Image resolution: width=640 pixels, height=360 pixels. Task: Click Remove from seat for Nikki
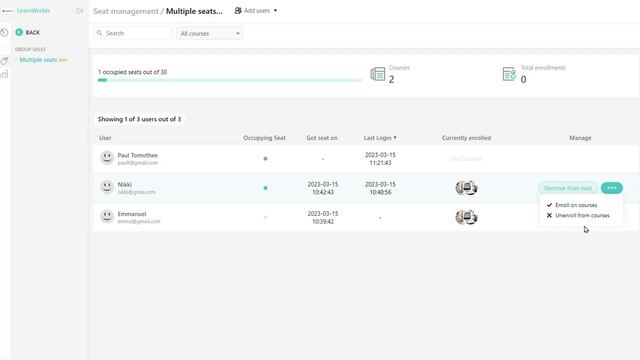568,188
